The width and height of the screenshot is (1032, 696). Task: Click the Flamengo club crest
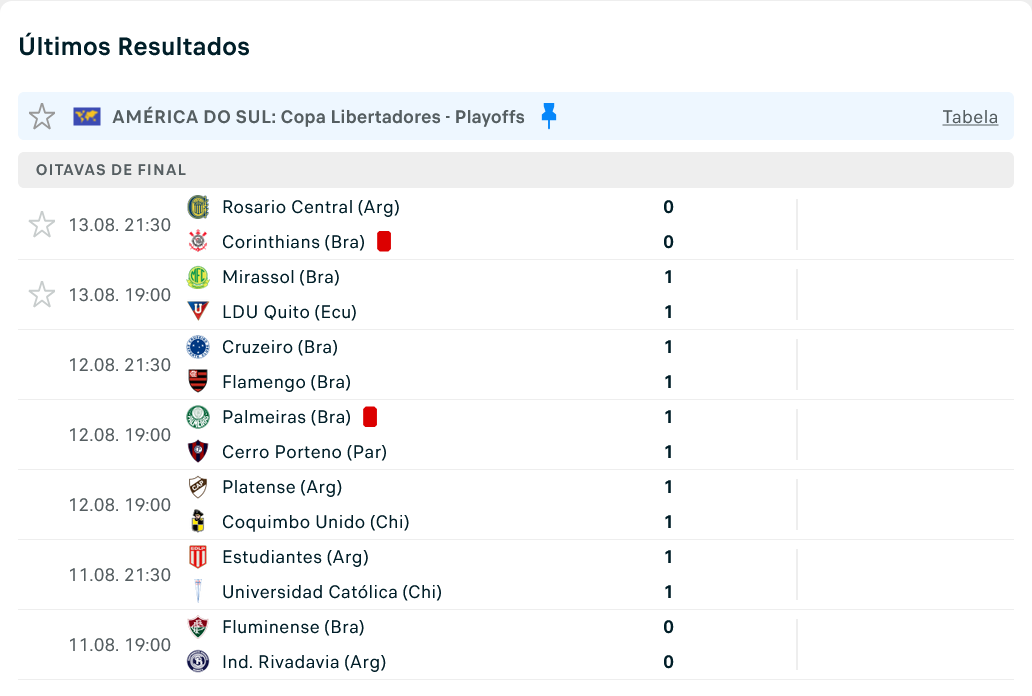(x=198, y=381)
